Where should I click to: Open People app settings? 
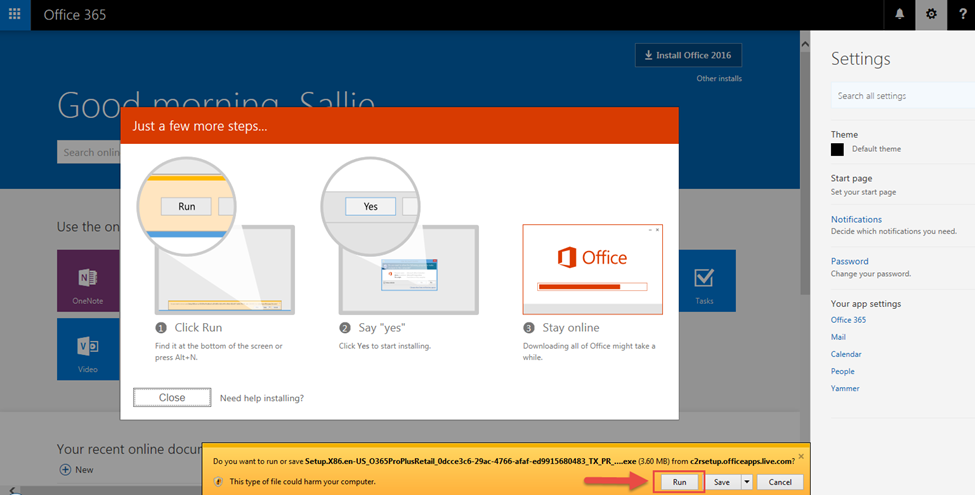[x=843, y=371]
